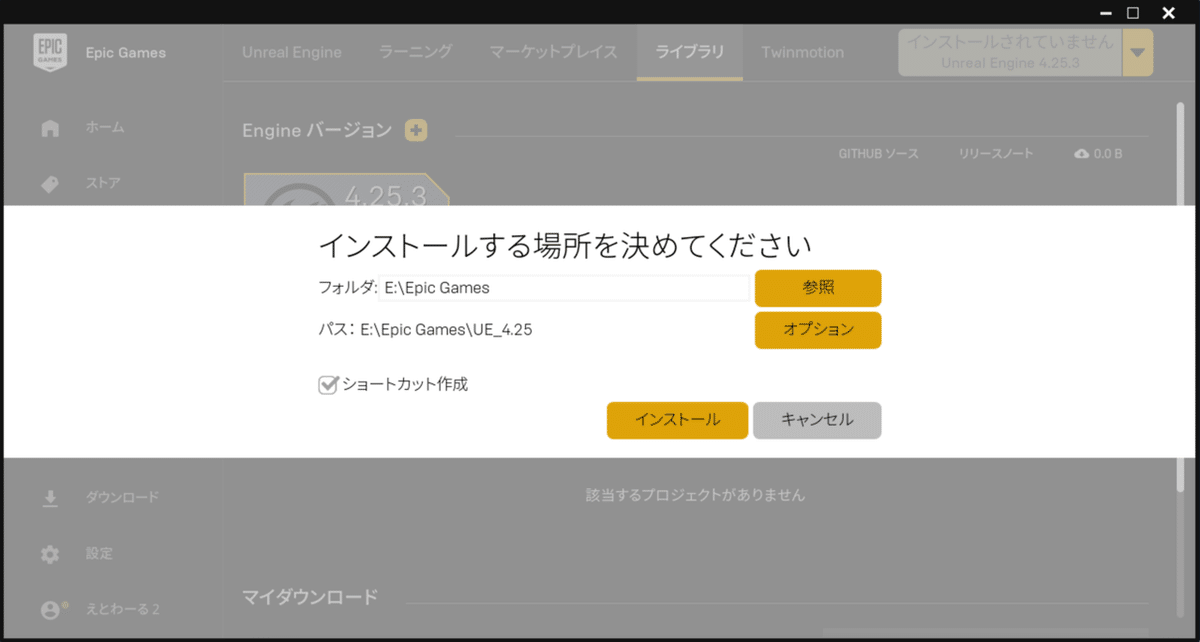This screenshot has width=1200, height=642.
Task: Cancel the dialog with キャンセル
Action: (x=817, y=420)
